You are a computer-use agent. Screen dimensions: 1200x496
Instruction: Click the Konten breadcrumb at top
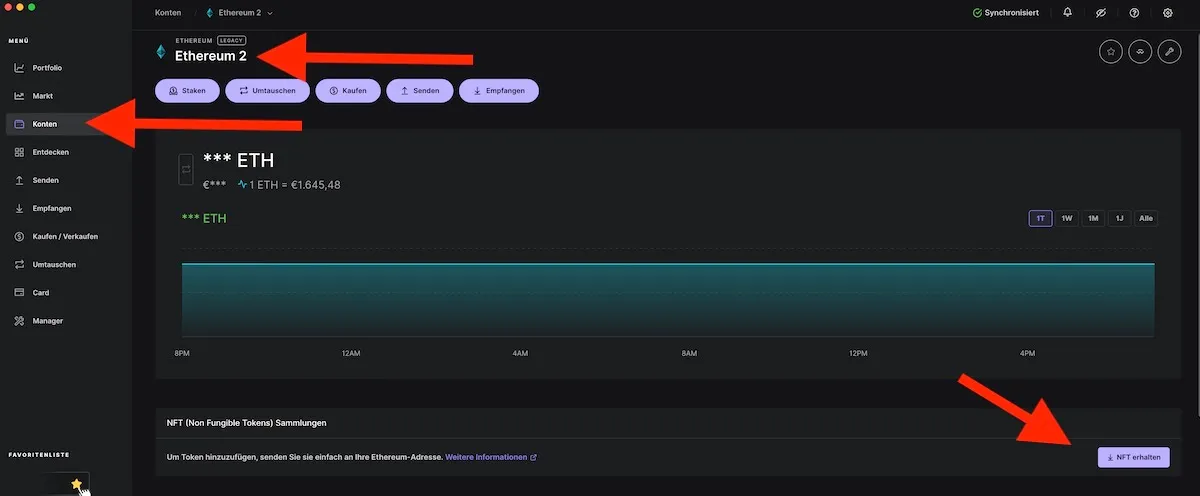(168, 13)
